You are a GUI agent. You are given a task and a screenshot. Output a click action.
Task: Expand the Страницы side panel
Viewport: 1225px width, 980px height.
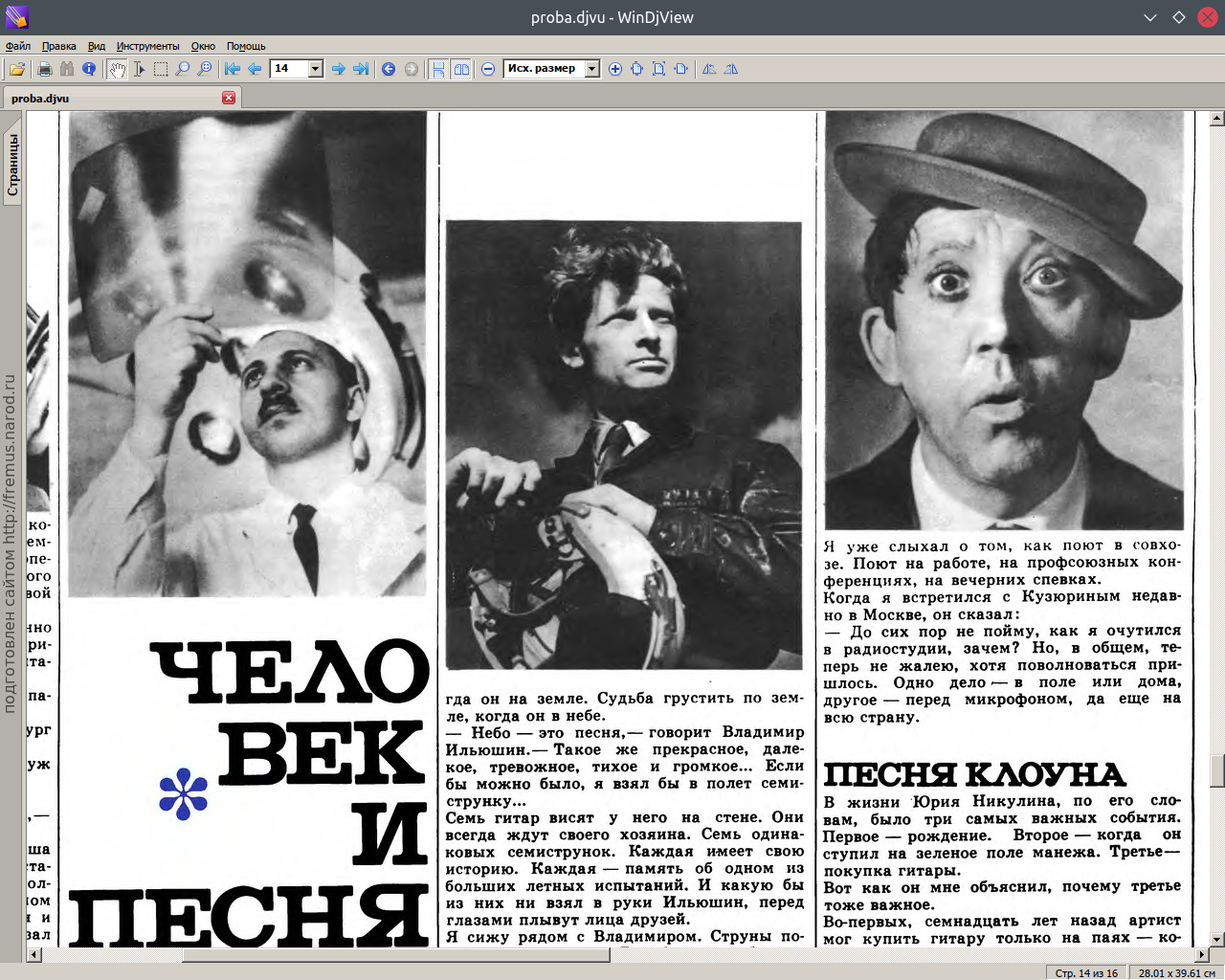click(12, 165)
